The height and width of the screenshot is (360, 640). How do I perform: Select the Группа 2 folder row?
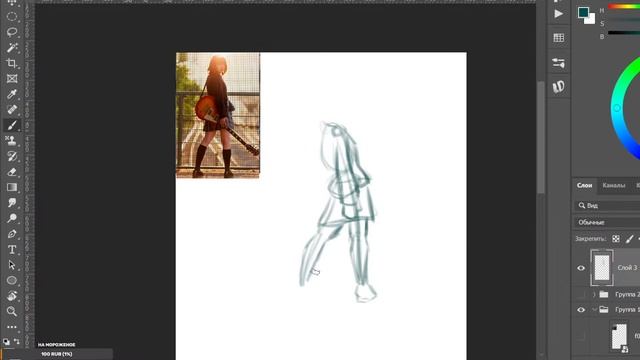pyautogui.click(x=606, y=294)
